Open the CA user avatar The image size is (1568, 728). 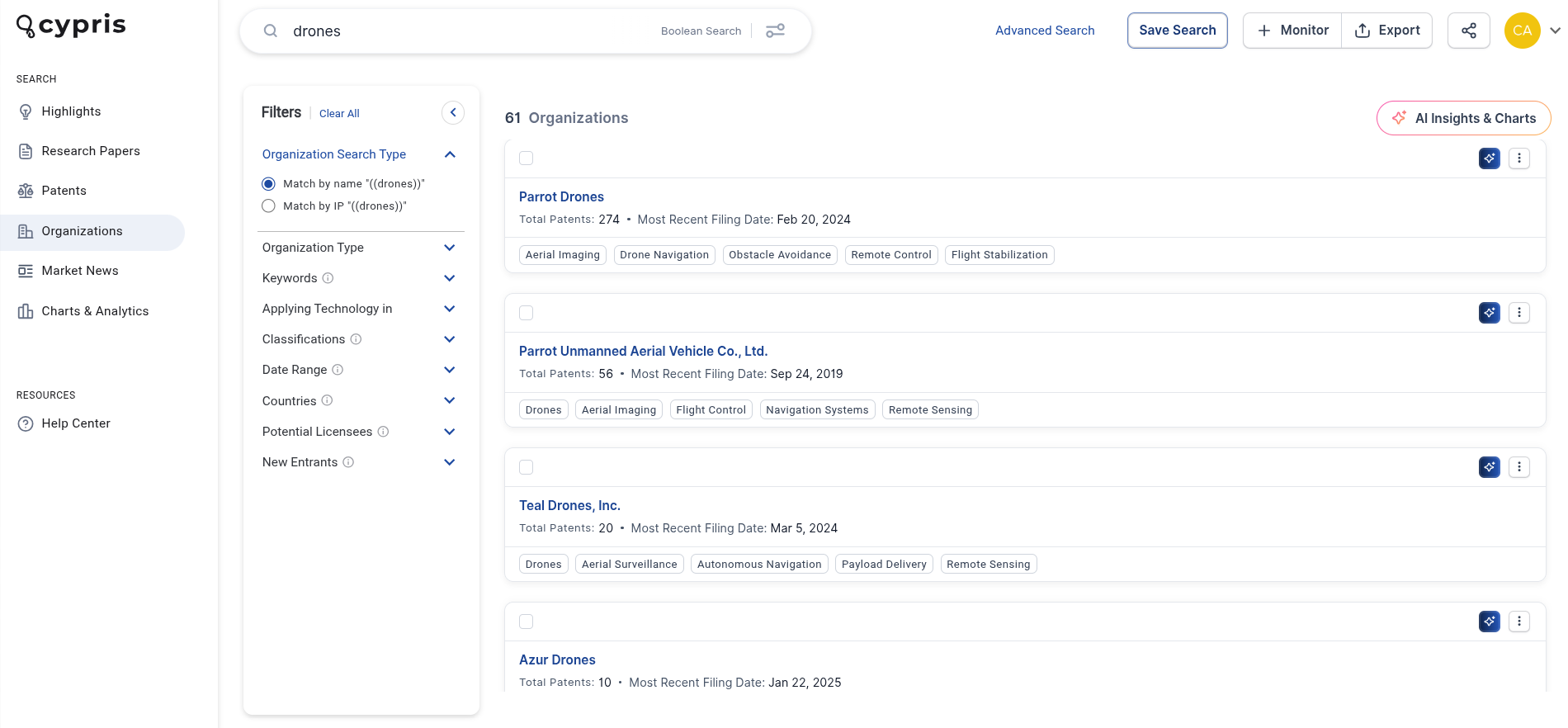point(1522,31)
